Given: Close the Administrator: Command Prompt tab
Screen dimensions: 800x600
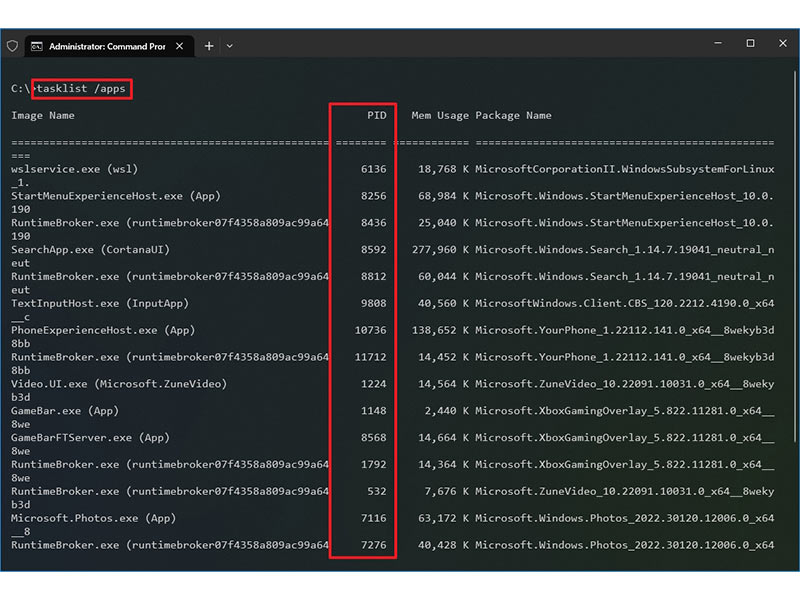Looking at the screenshot, I should [180, 46].
